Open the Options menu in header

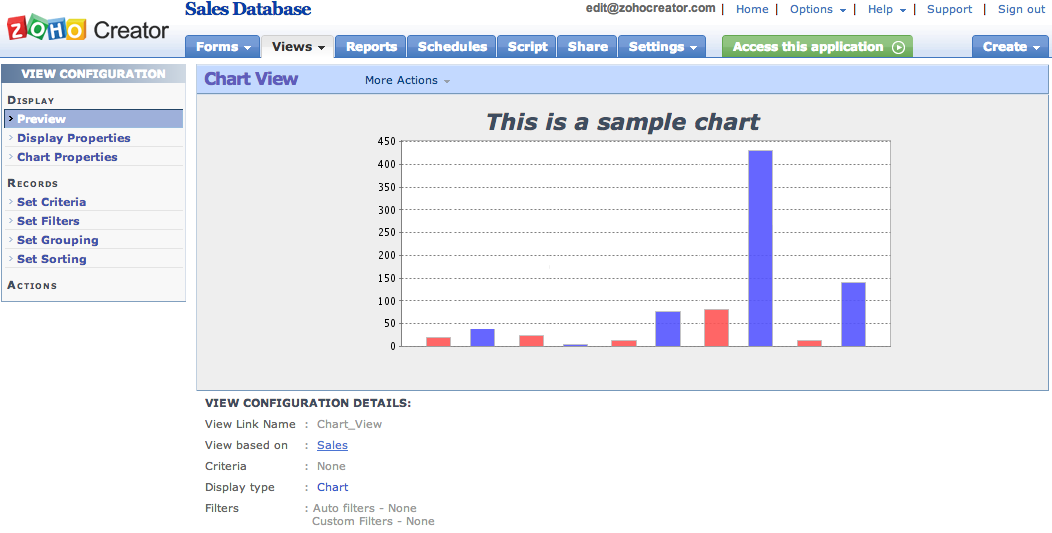[x=818, y=9]
